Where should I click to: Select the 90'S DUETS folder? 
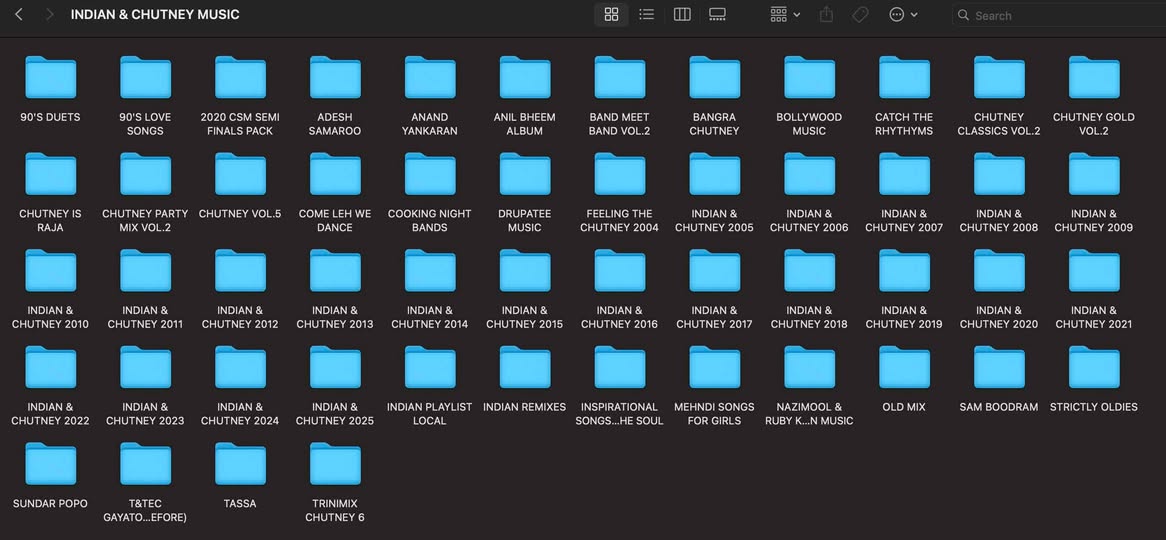pos(51,77)
